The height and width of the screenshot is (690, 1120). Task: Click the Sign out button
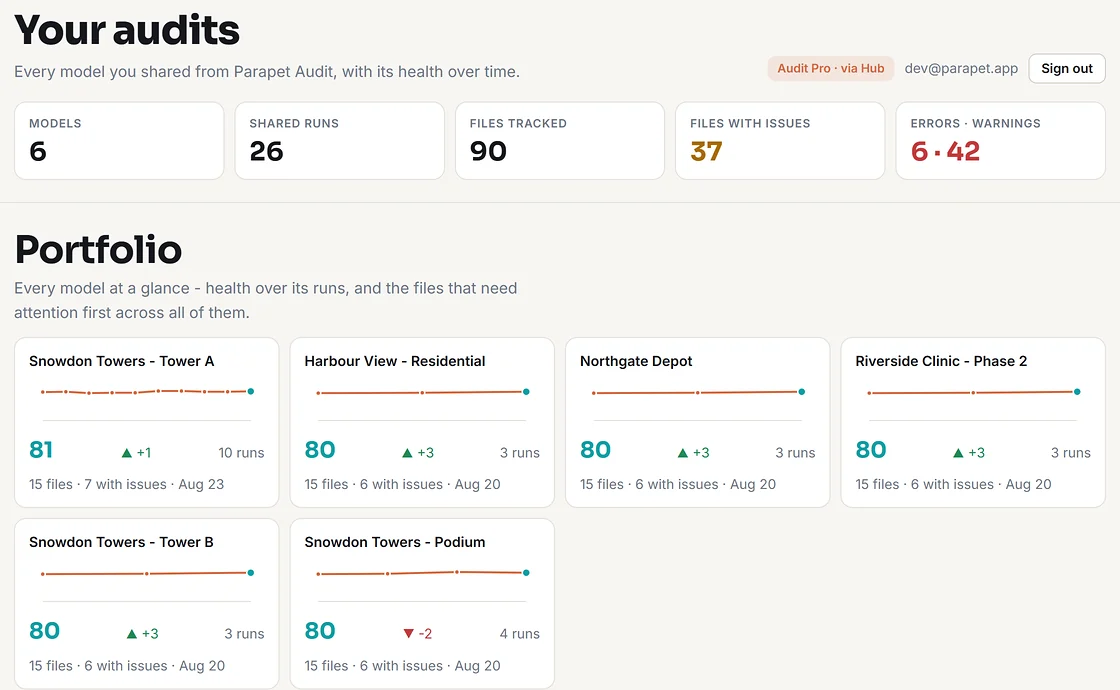pyautogui.click(x=1066, y=69)
